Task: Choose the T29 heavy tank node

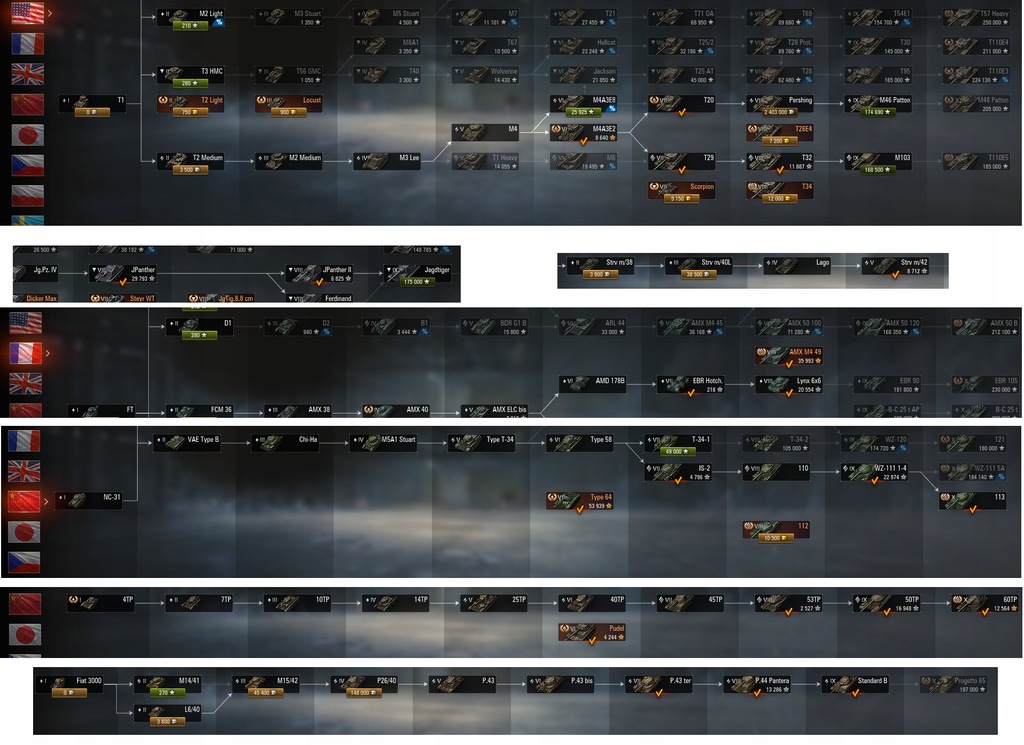Action: 682,160
